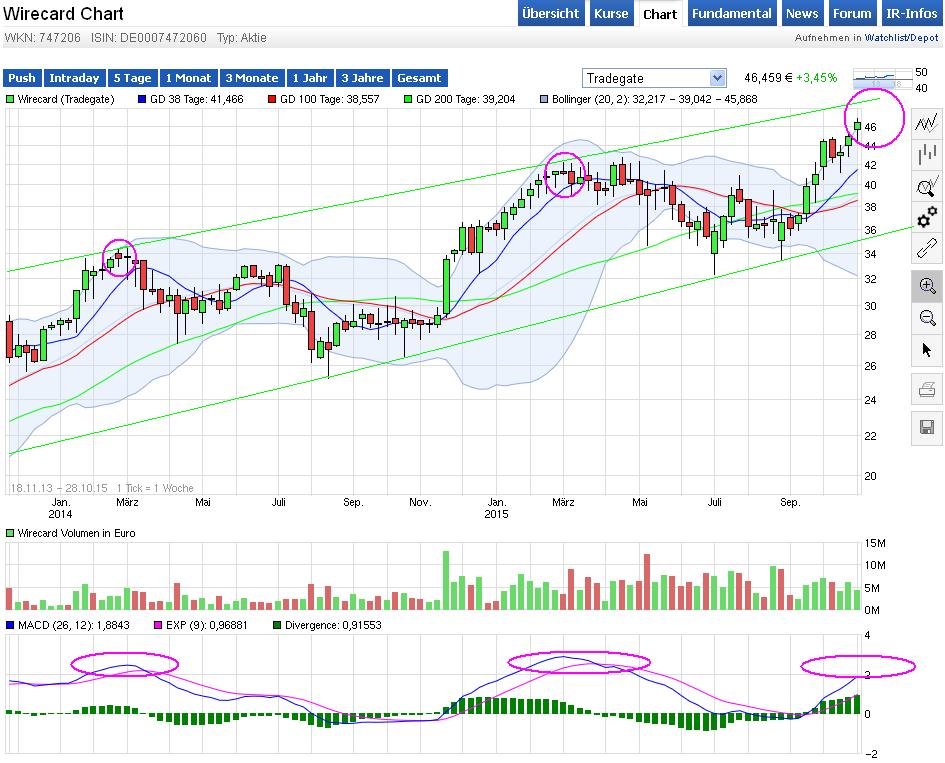Select the line chart type icon

(927, 122)
